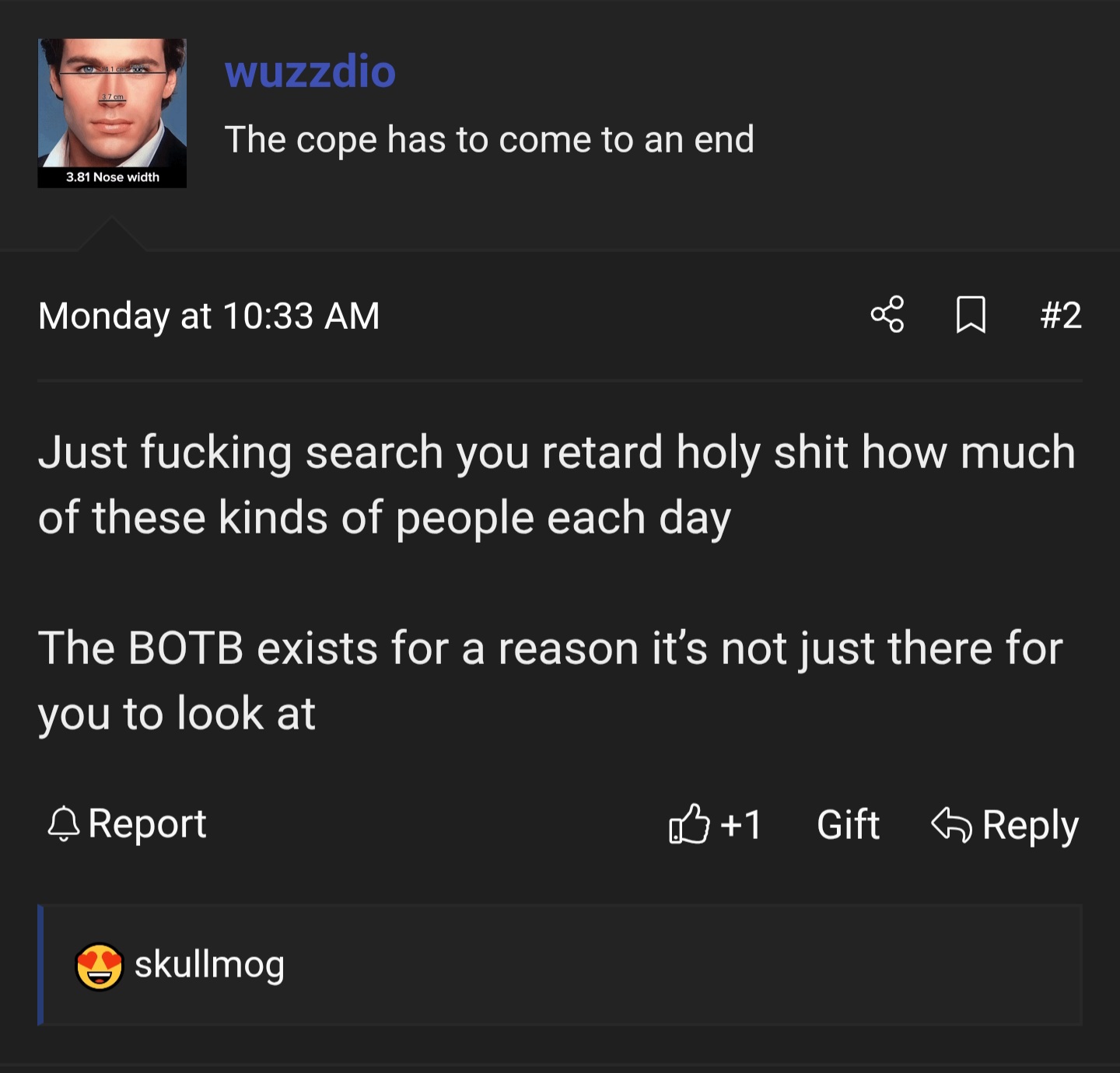
Task: Open the post permalink number #2
Action: pos(1061,315)
